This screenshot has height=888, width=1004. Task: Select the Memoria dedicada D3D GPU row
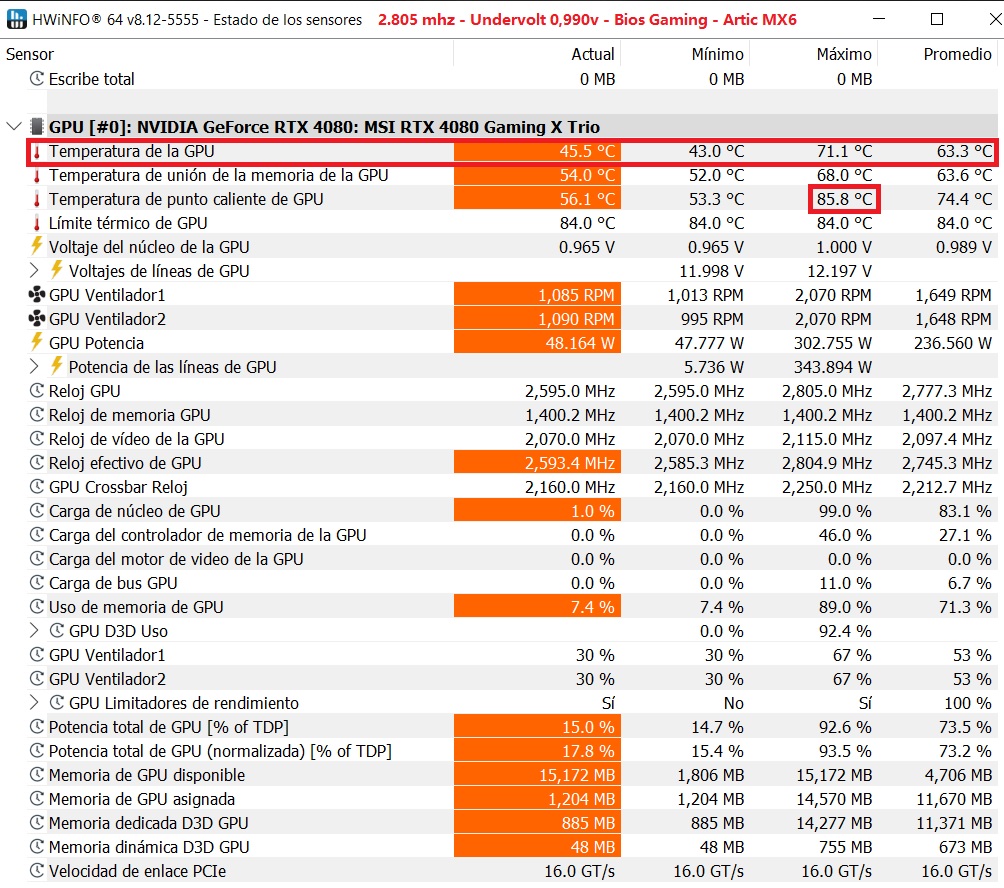tap(512, 823)
